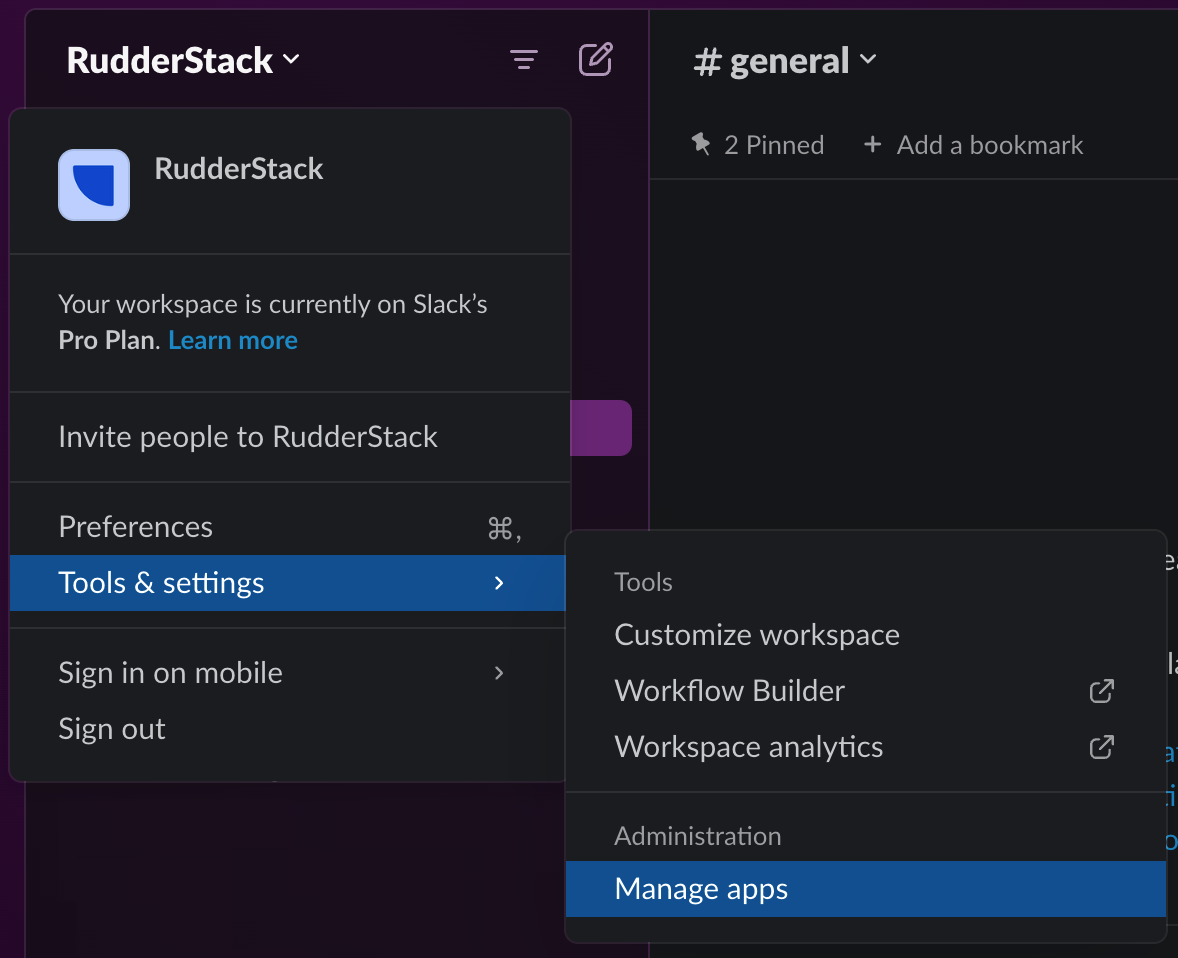Add a bookmark to the channel

(x=973, y=144)
